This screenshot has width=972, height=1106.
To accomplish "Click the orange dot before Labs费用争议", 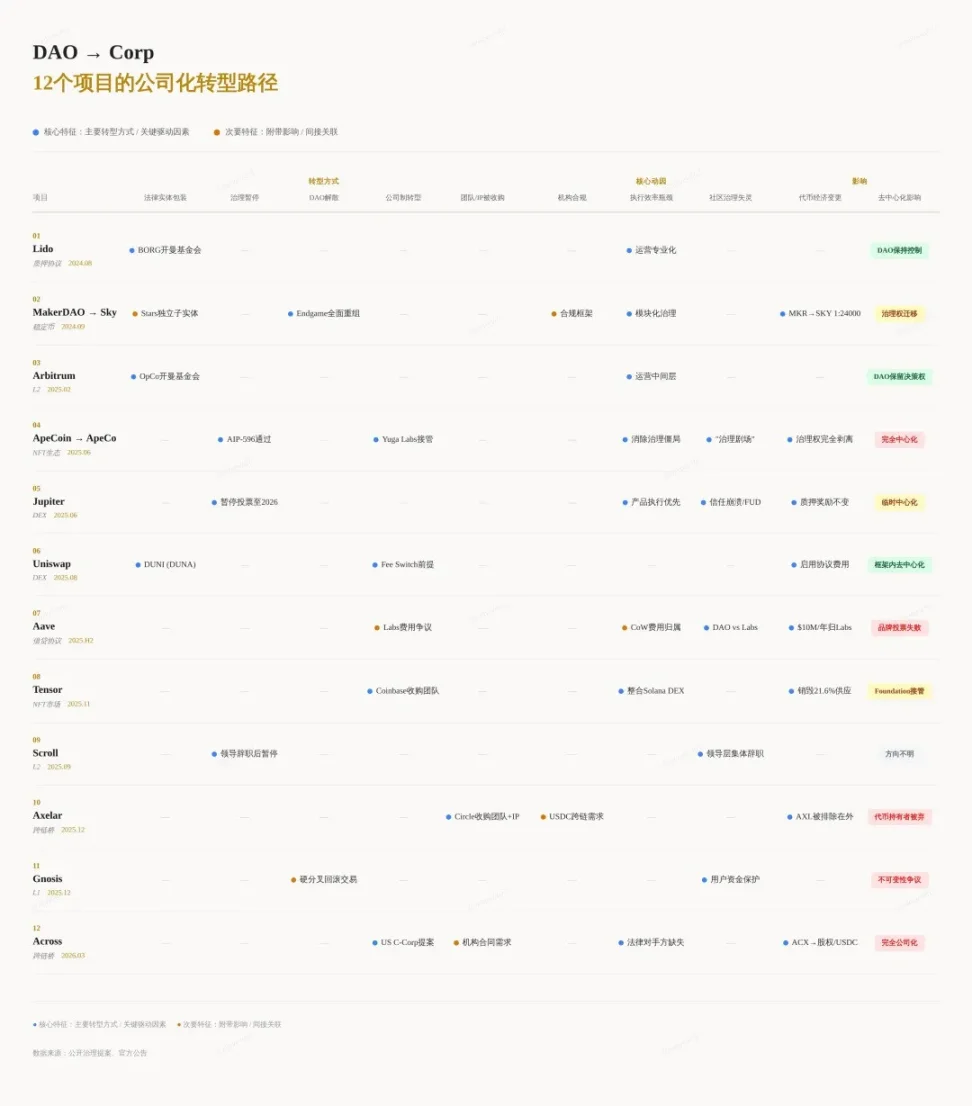I will [x=377, y=628].
